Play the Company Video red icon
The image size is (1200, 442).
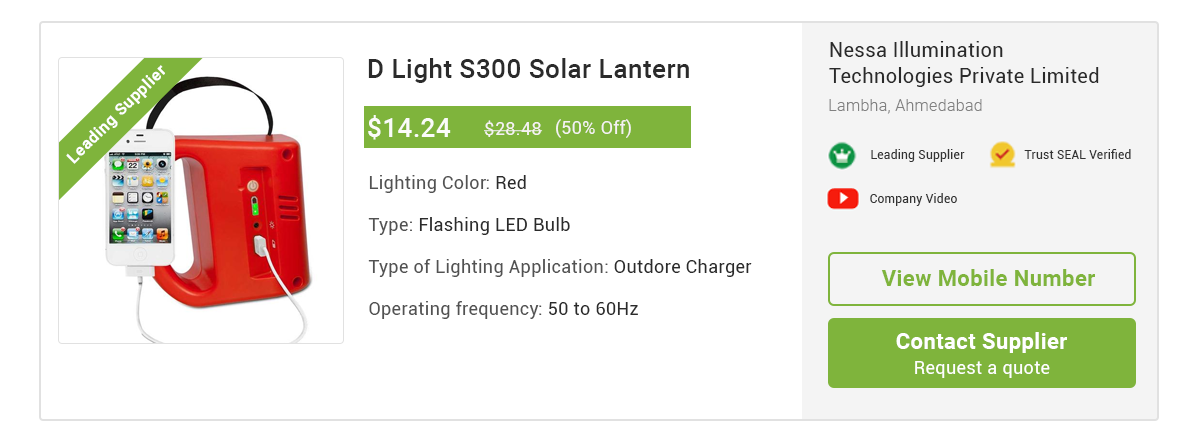point(843,199)
